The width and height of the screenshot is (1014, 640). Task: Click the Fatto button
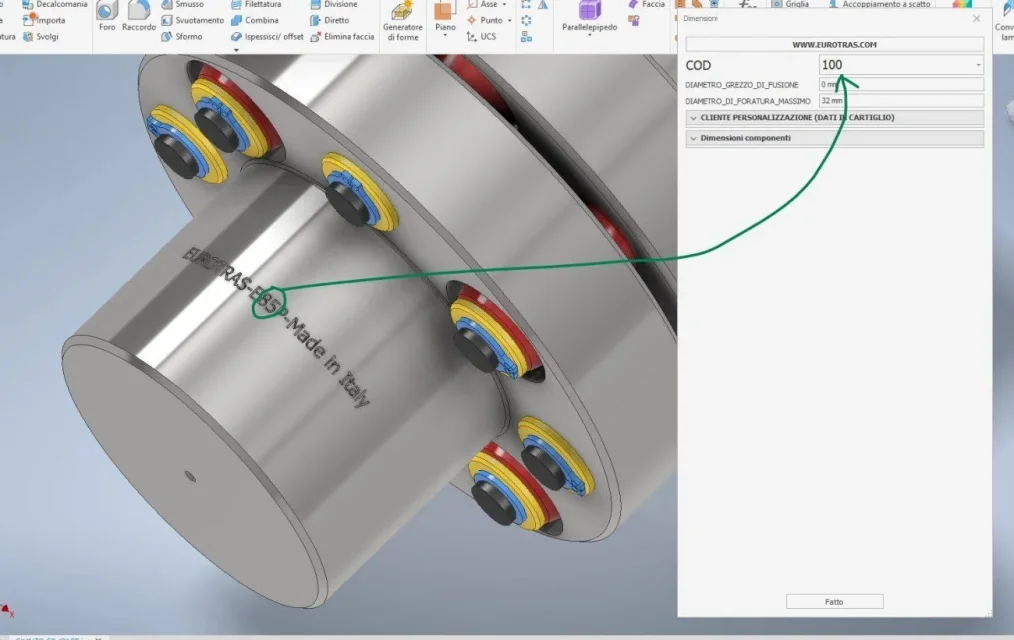[x=834, y=602]
